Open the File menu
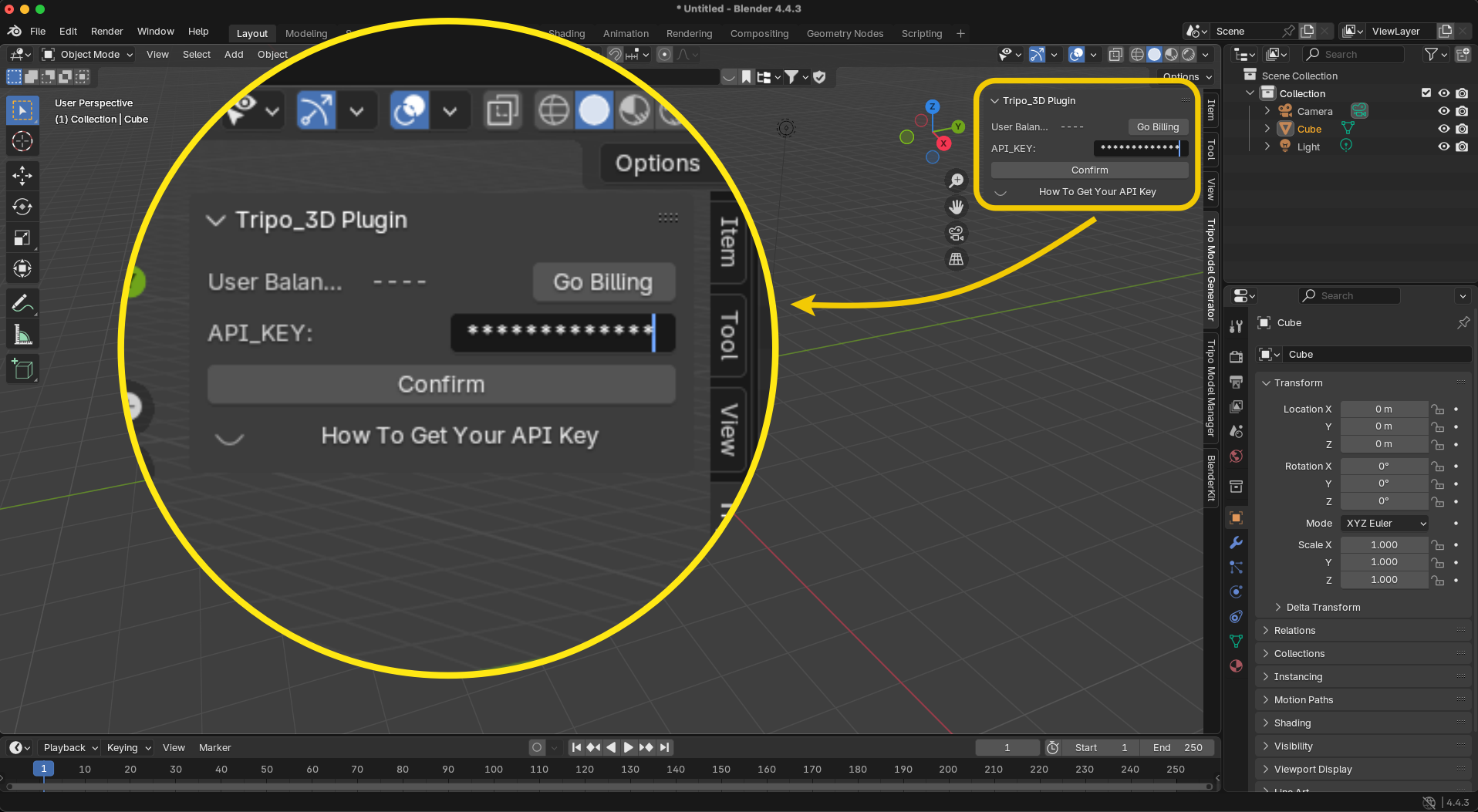The height and width of the screenshot is (812, 1478). 38,32
